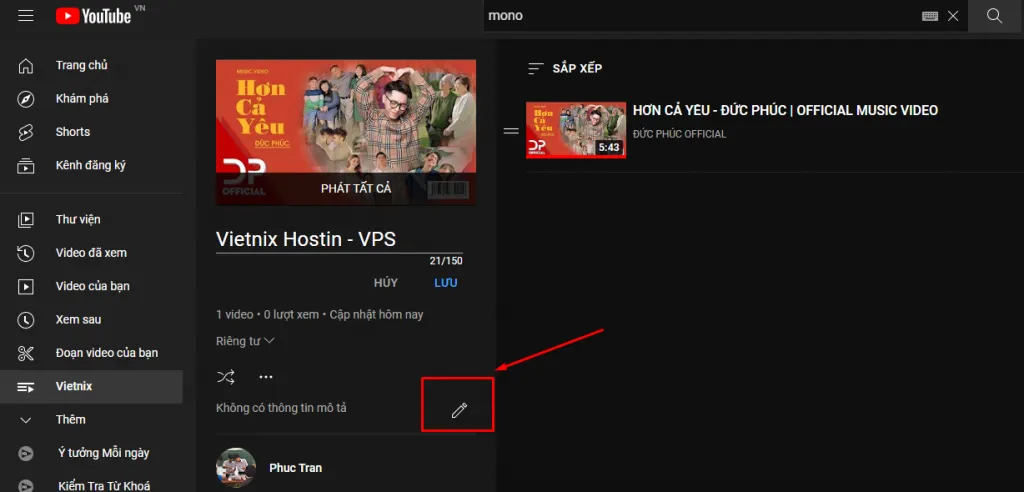This screenshot has width=1024, height=492.
Task: Click the Vietnix playlist icon
Action: coord(25,387)
